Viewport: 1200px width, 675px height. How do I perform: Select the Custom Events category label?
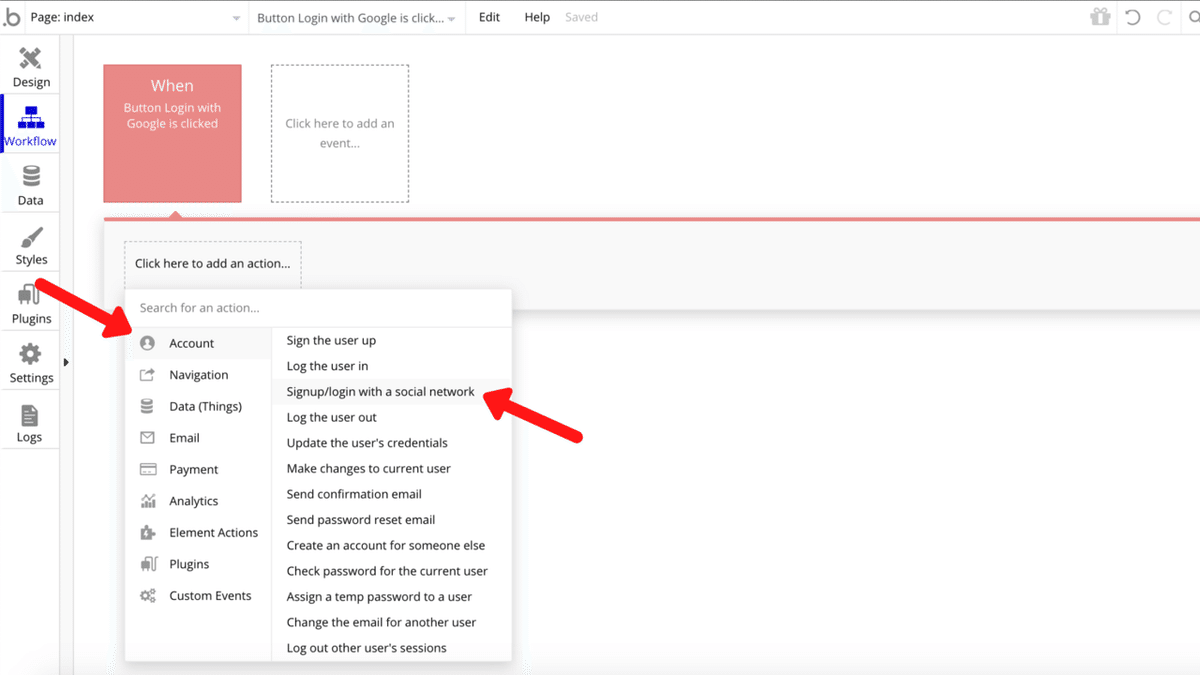click(211, 595)
